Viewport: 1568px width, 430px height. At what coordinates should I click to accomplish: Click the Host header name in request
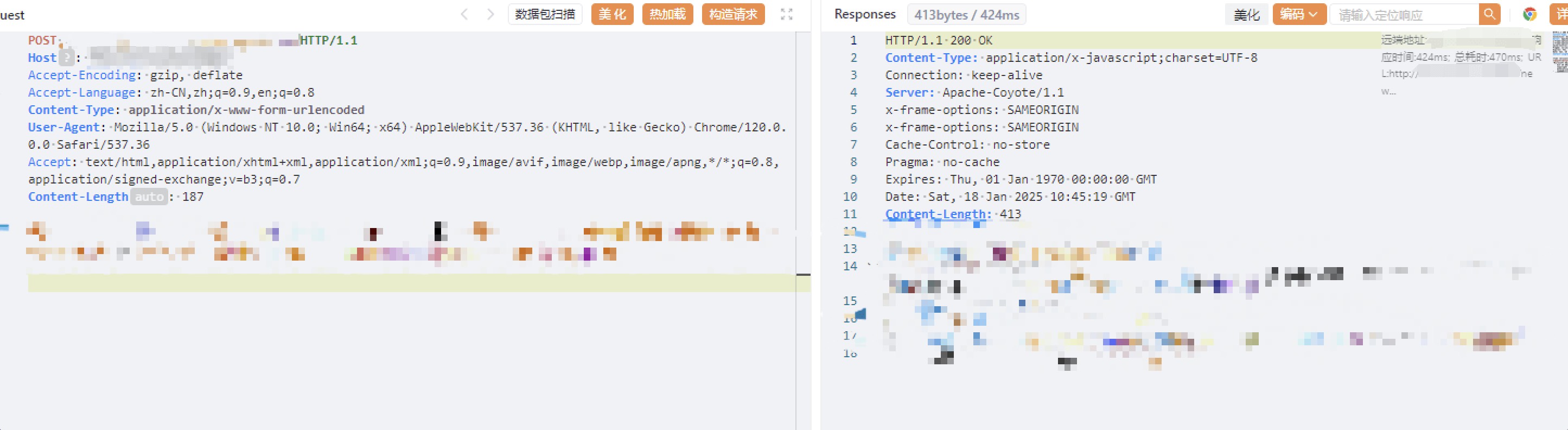pyautogui.click(x=42, y=58)
